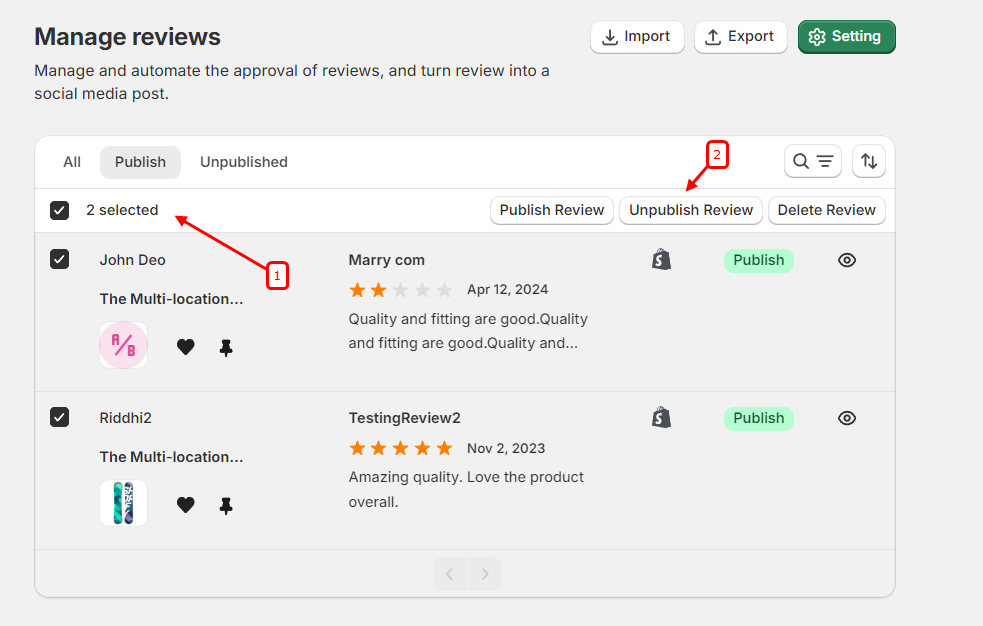Open the search and filter icon button
This screenshot has width=983, height=626.
click(812, 161)
